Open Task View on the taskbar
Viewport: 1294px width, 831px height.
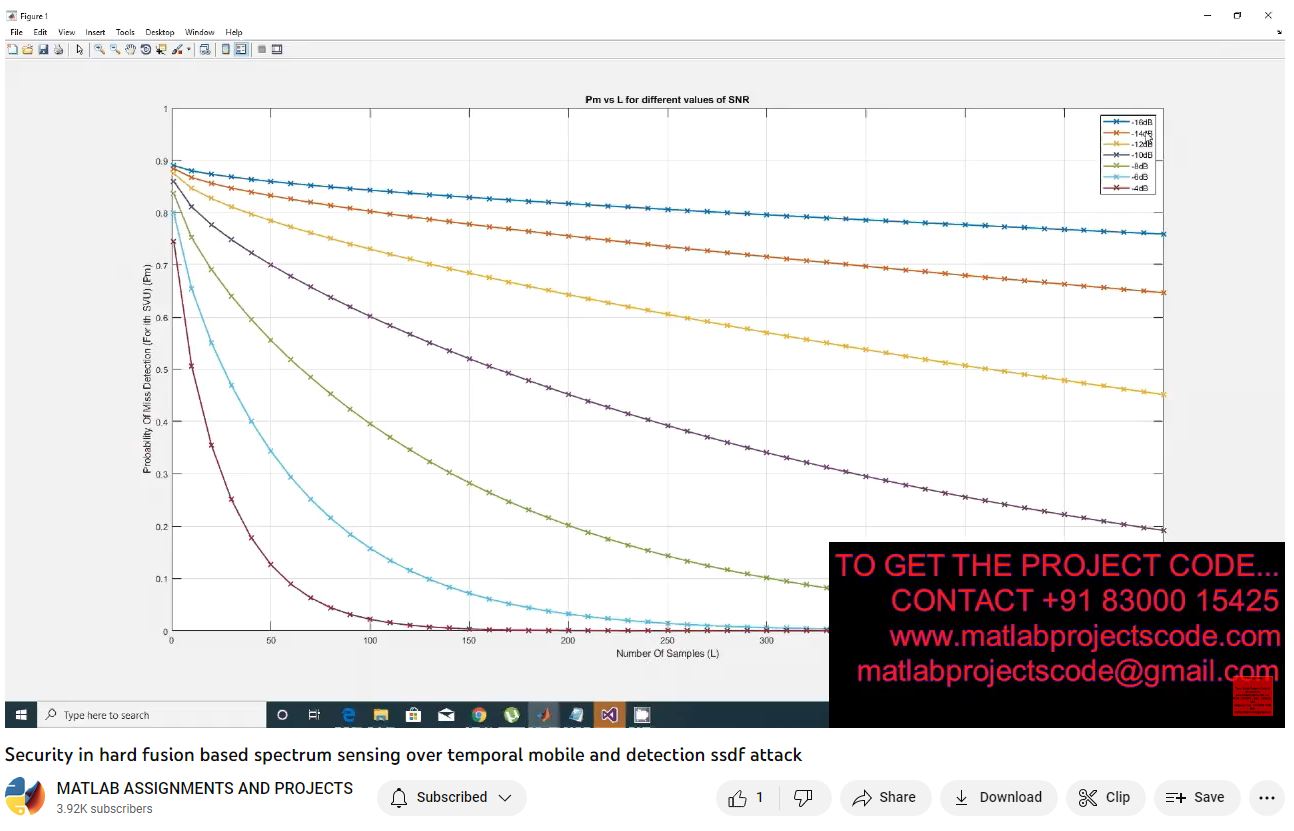point(314,715)
